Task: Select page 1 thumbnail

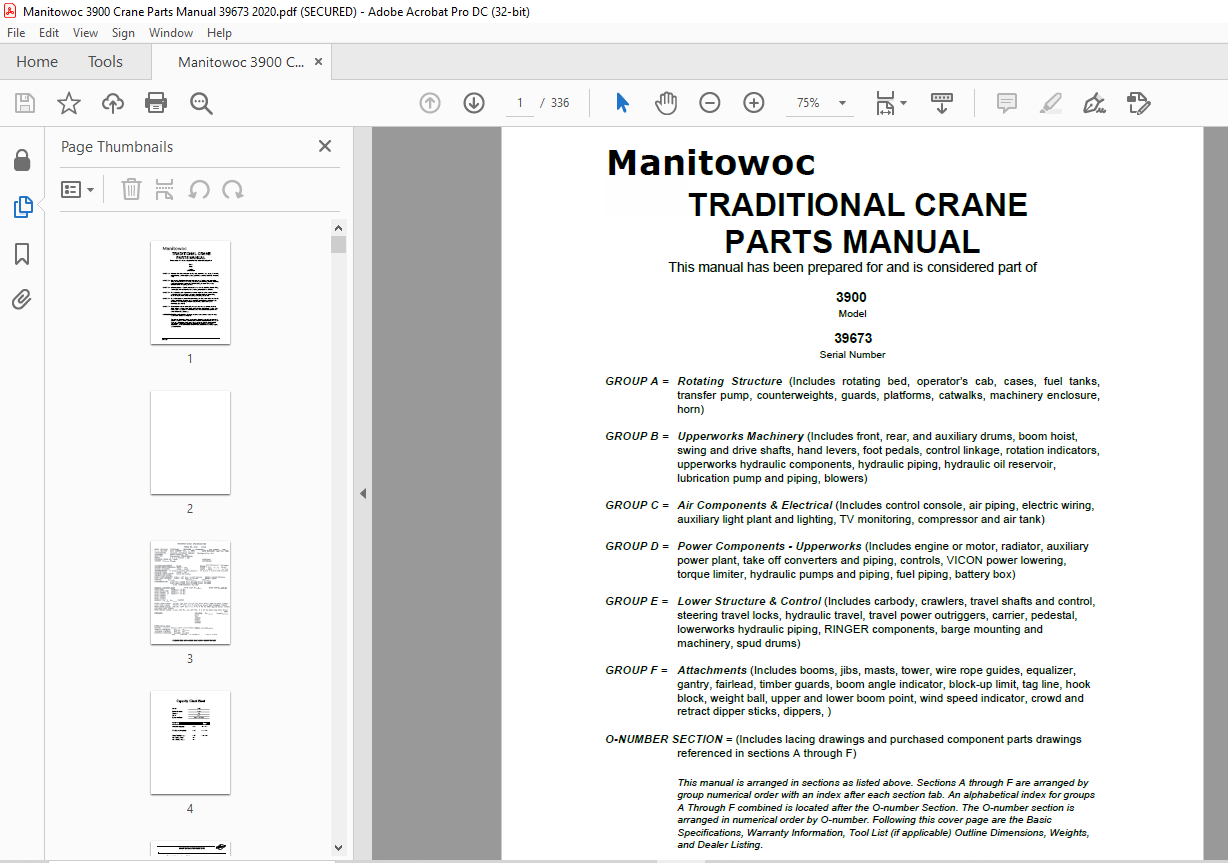Action: coord(190,292)
